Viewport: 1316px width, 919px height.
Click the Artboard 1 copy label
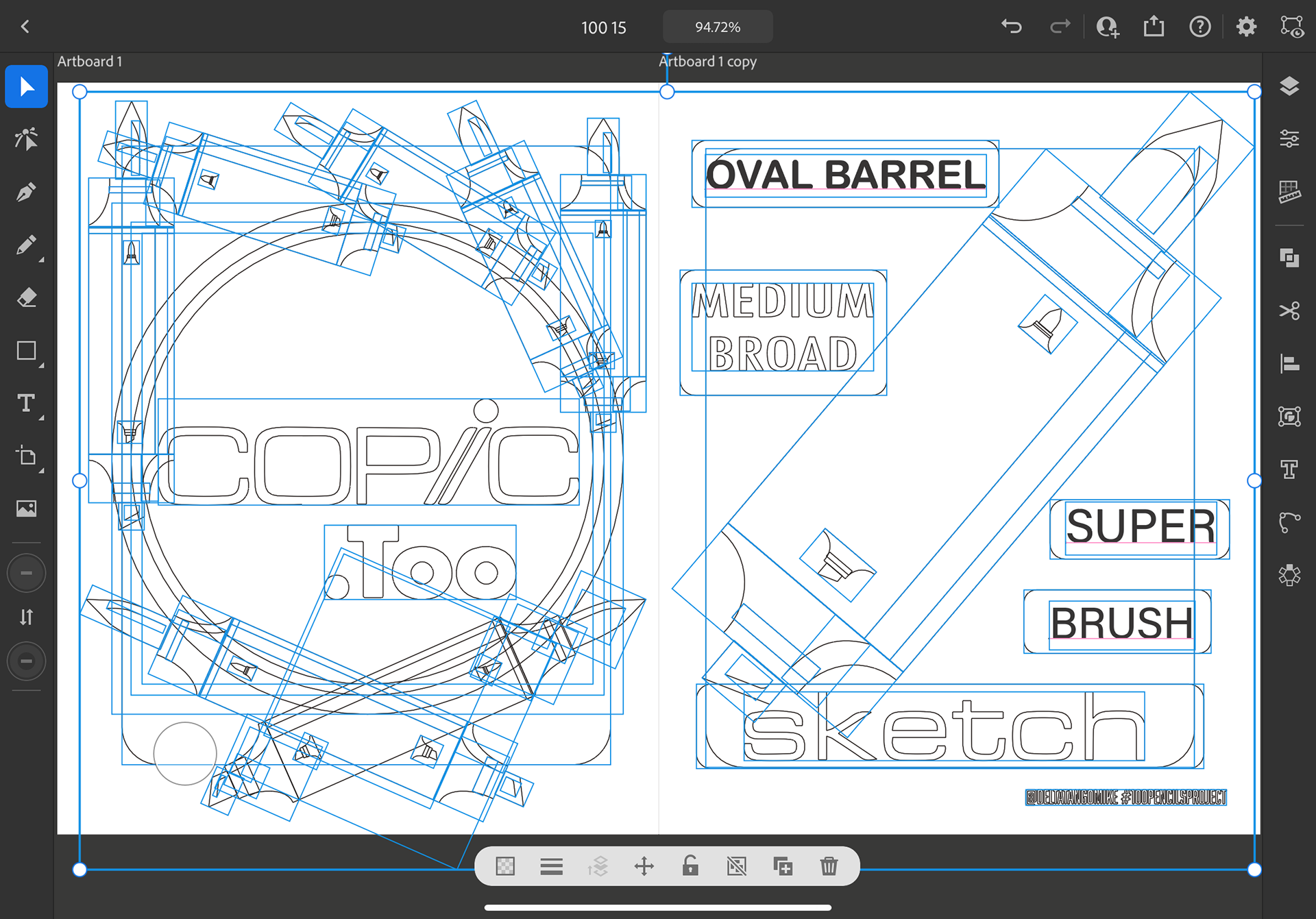(708, 61)
